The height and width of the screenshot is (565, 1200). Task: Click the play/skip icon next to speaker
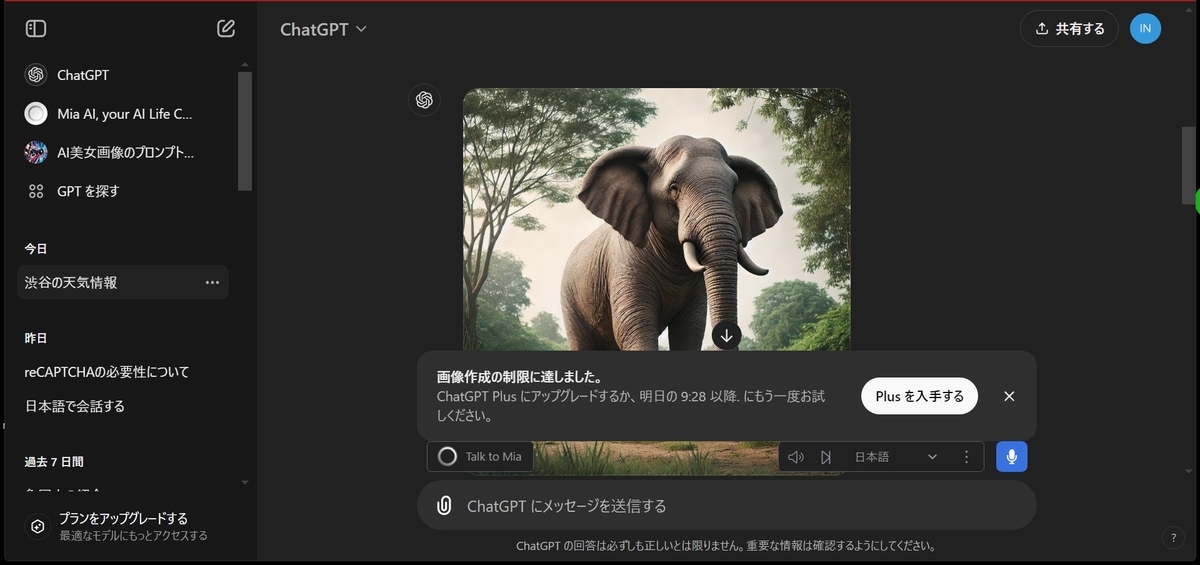click(826, 457)
